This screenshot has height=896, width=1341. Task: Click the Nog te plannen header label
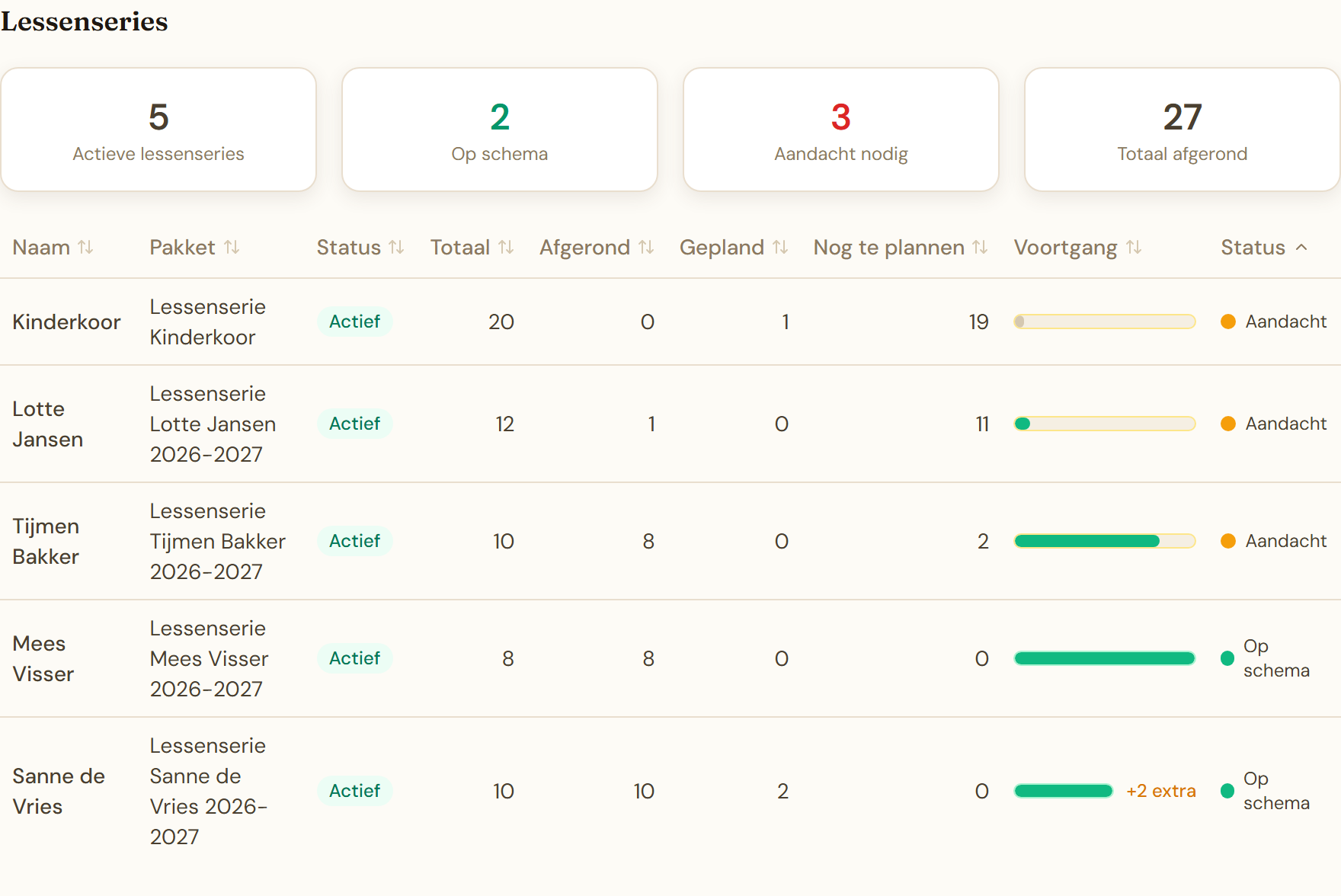pyautogui.click(x=889, y=248)
